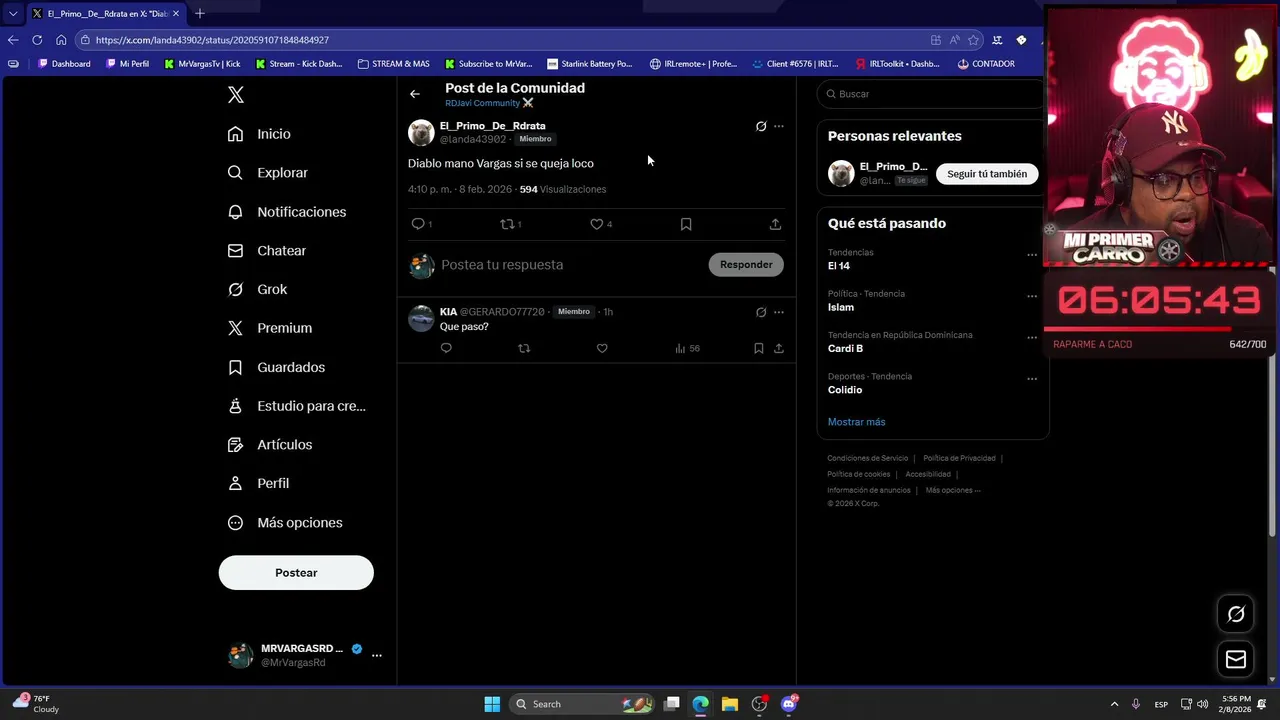Go to Inicio in the sidebar

(x=259, y=134)
